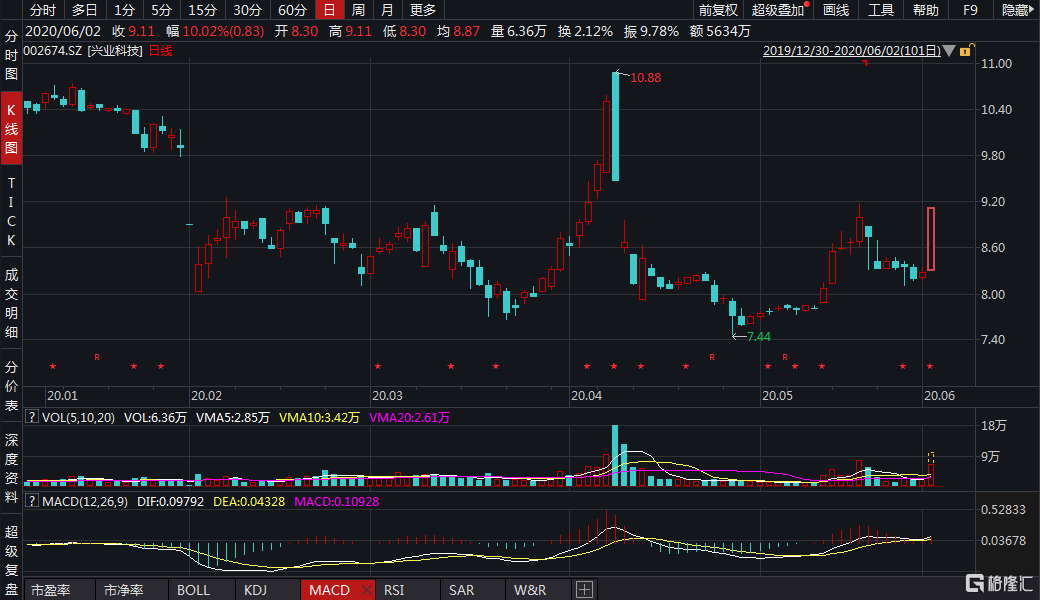Select the 周 weekly period tab
This screenshot has height=600, width=1040.
tap(358, 10)
